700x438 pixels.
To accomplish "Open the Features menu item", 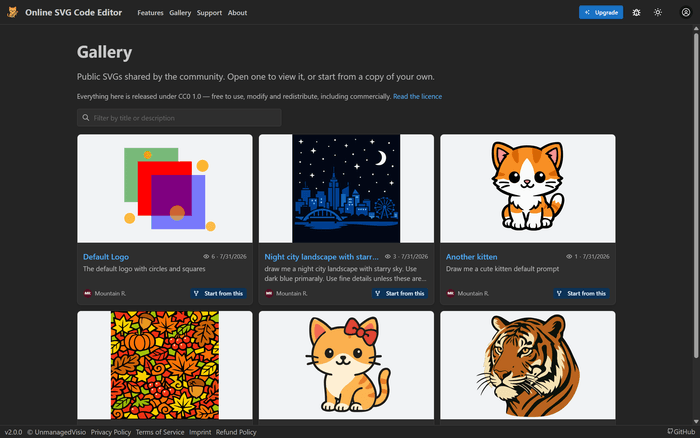I will [x=150, y=13].
